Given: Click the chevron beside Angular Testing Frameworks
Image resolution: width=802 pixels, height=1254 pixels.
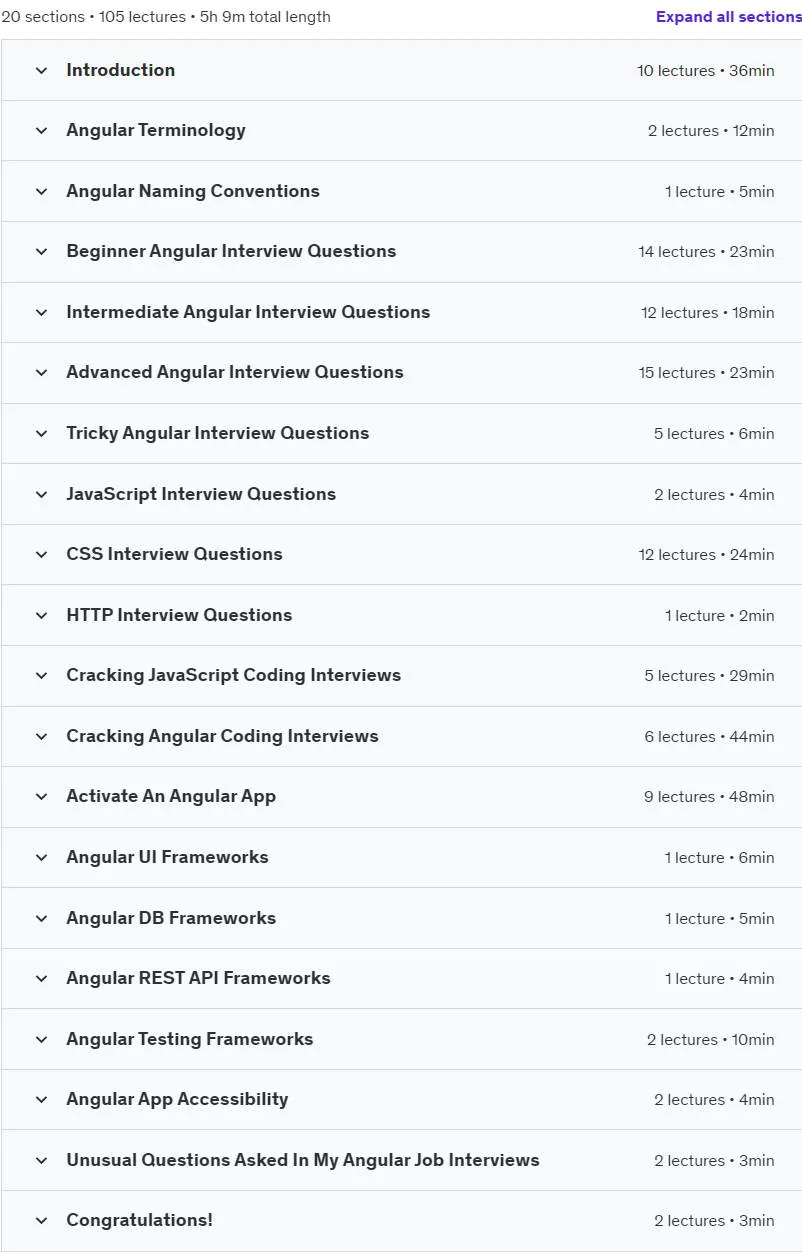Looking at the screenshot, I should click(41, 1040).
